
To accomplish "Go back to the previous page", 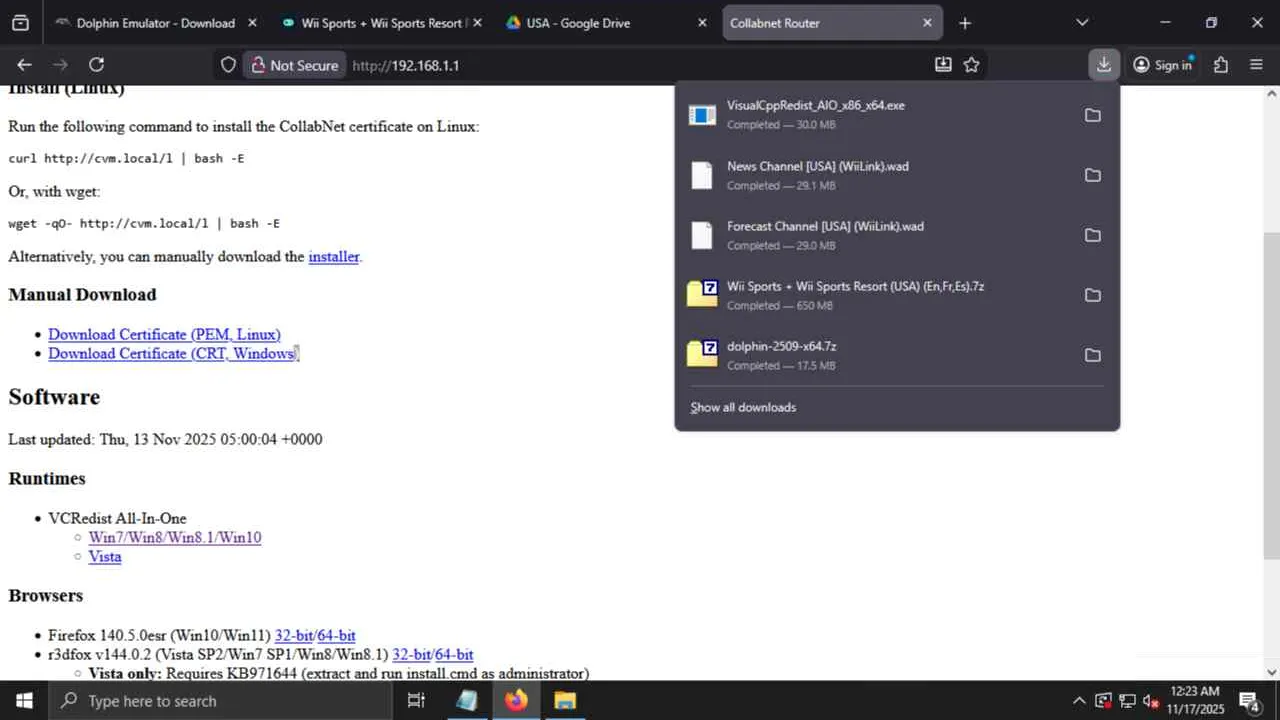I will pyautogui.click(x=25, y=65).
